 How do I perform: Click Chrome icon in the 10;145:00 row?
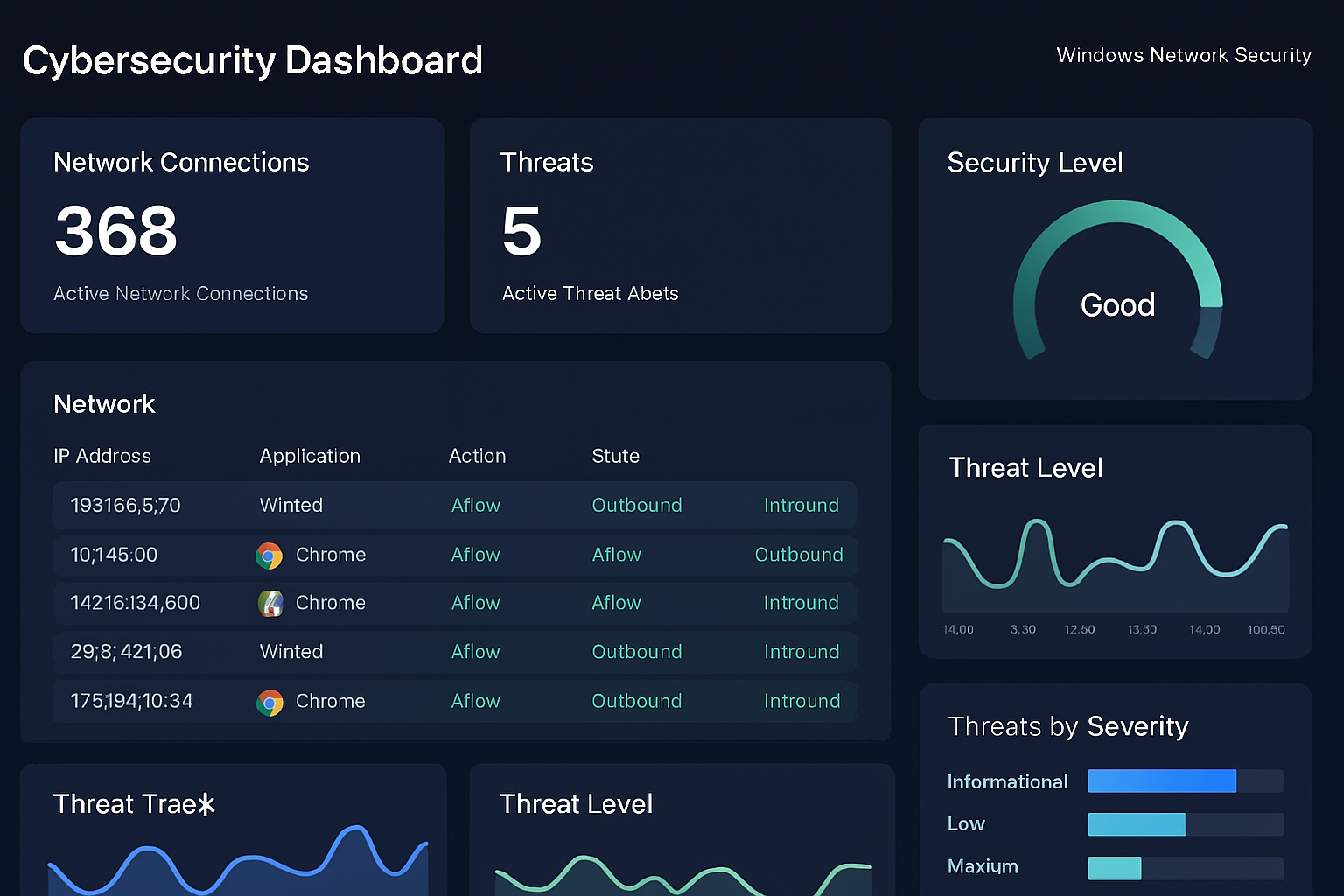click(x=269, y=556)
